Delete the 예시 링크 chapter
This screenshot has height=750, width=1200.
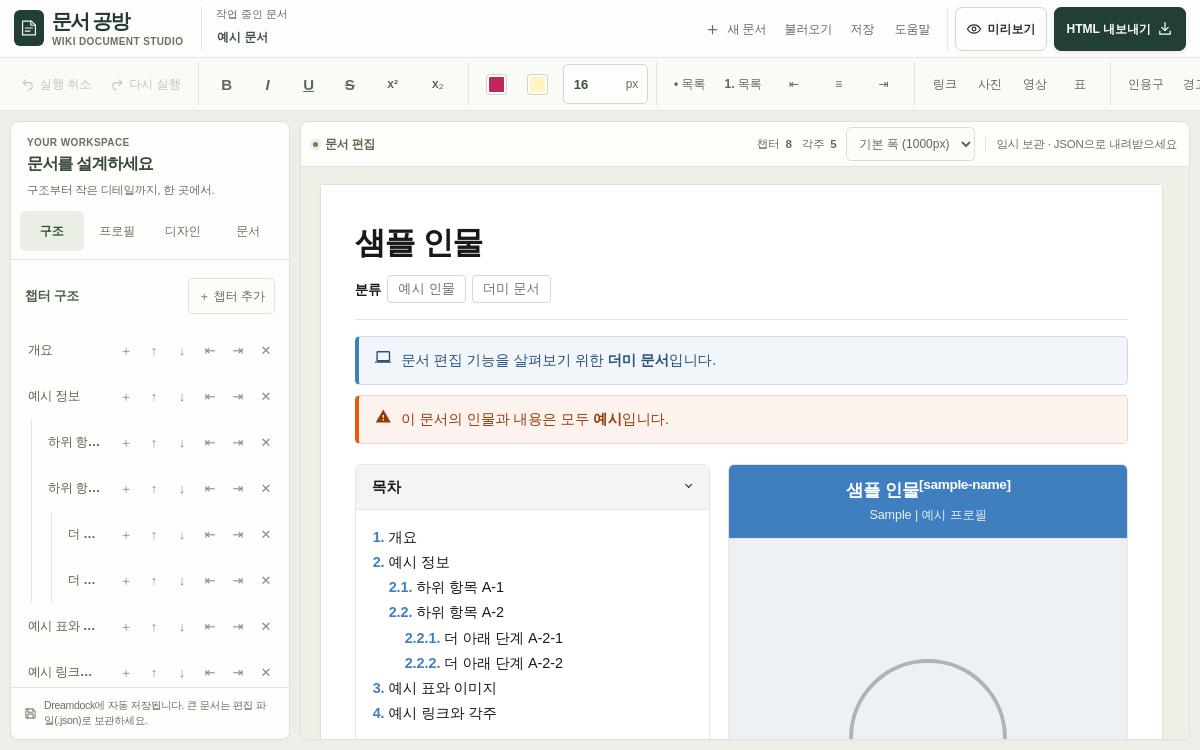point(266,672)
